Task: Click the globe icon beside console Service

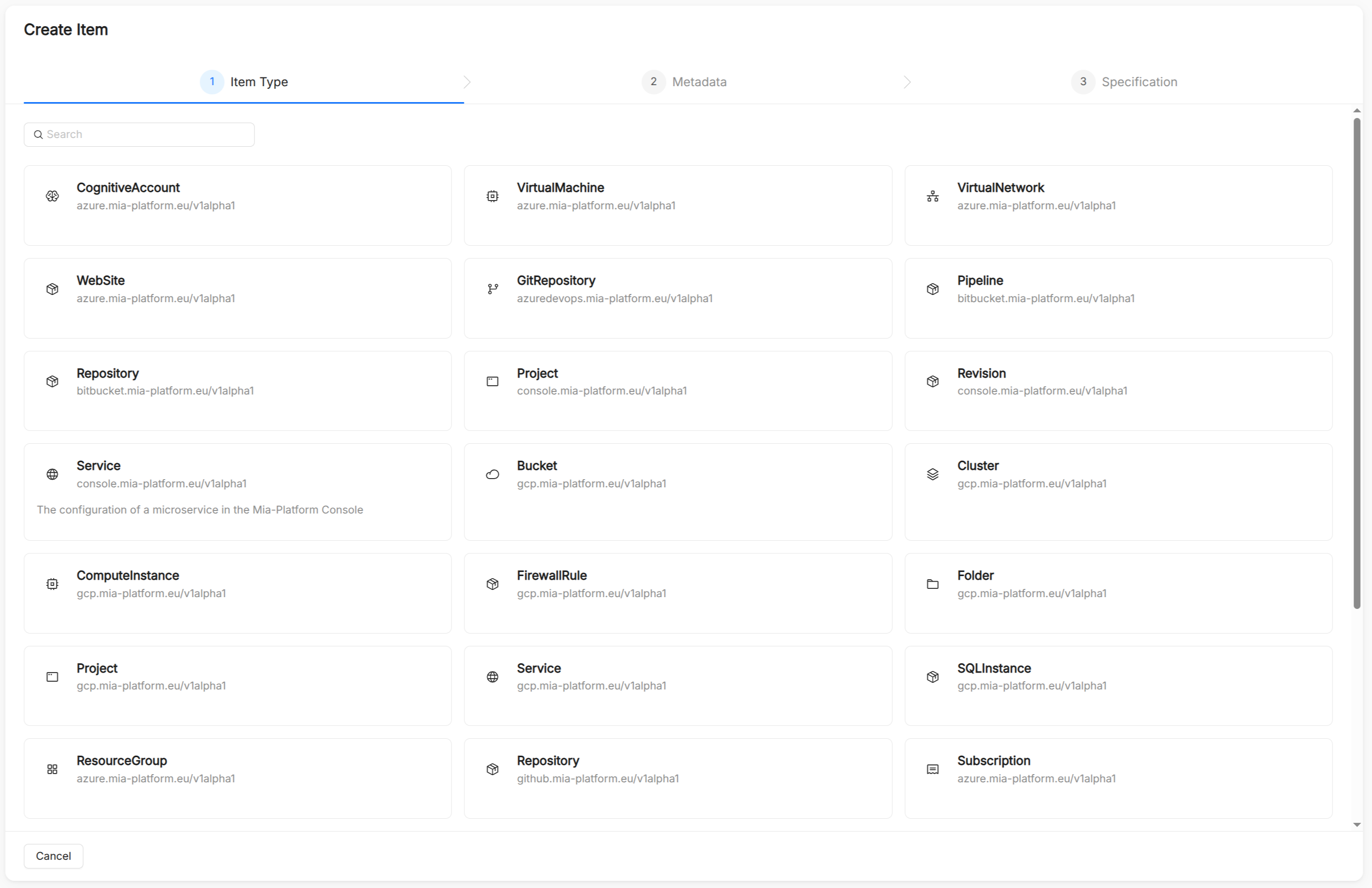Action: coord(52,474)
